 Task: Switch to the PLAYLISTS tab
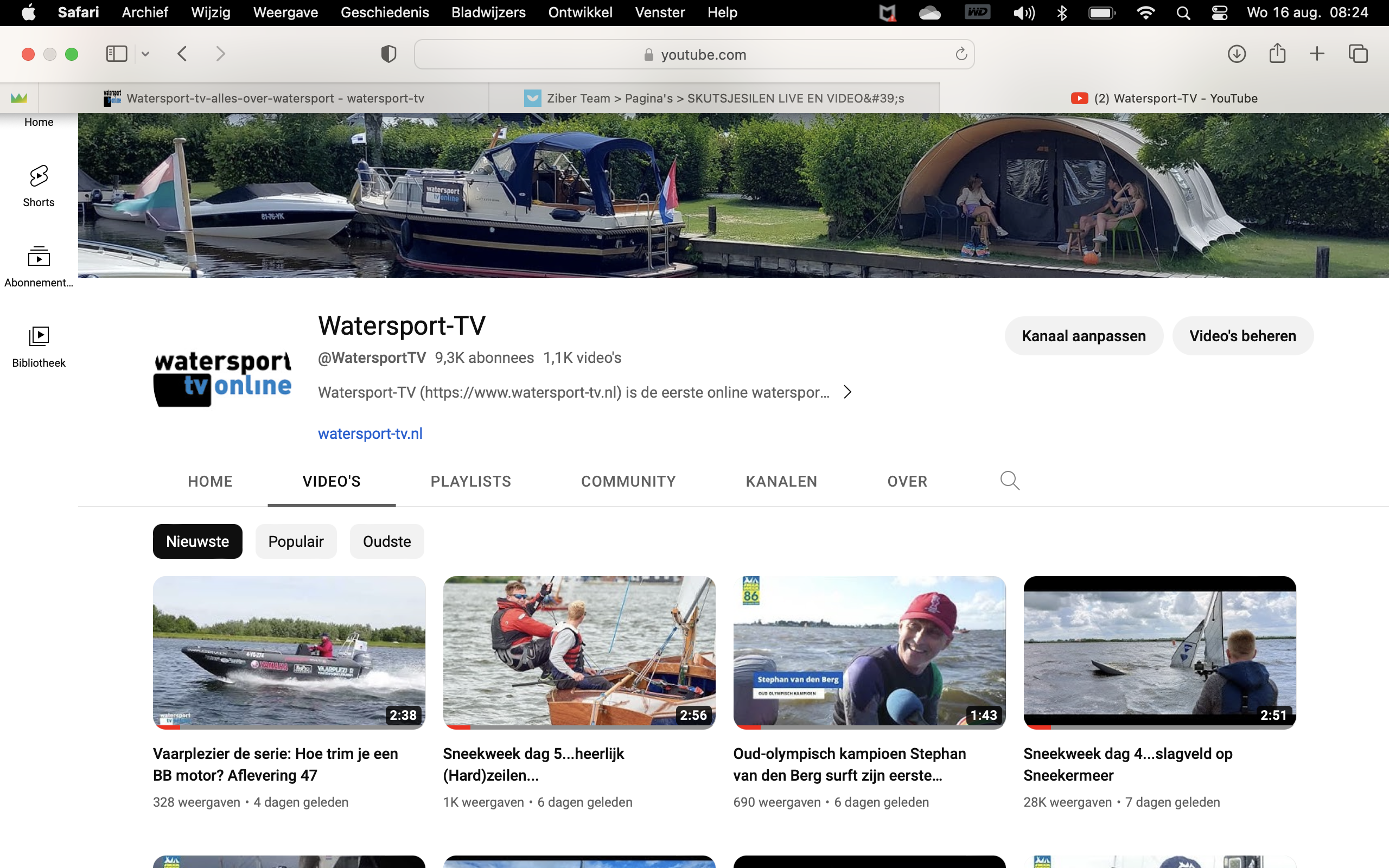pyautogui.click(x=470, y=481)
